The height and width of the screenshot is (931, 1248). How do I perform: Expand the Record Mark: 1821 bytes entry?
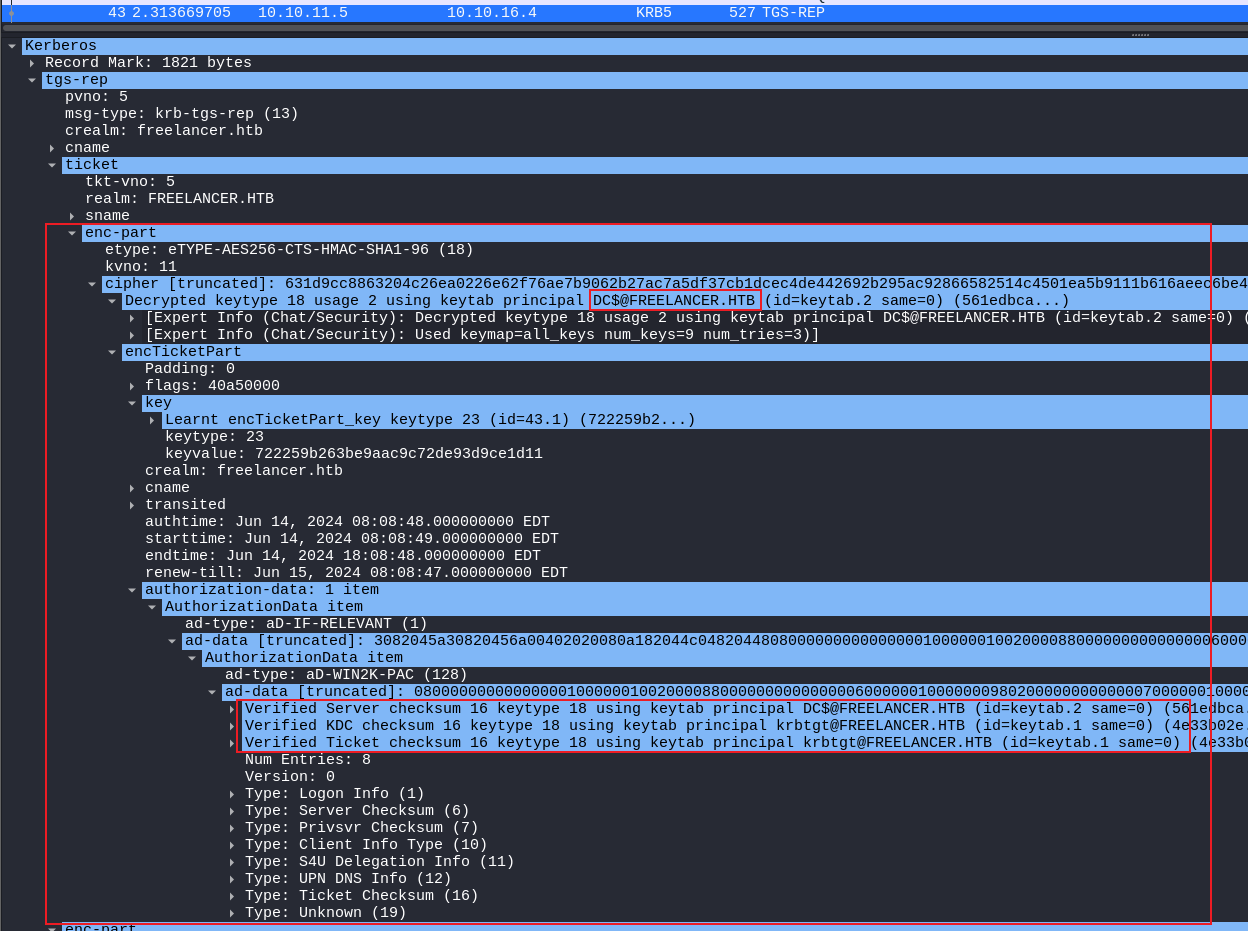coord(32,63)
